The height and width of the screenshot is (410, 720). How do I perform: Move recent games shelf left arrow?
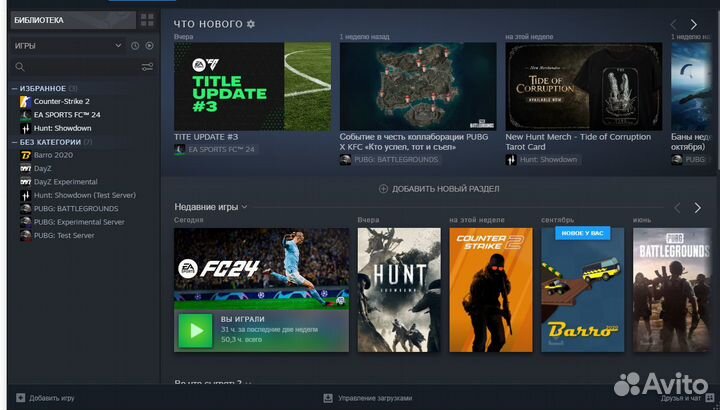point(677,208)
